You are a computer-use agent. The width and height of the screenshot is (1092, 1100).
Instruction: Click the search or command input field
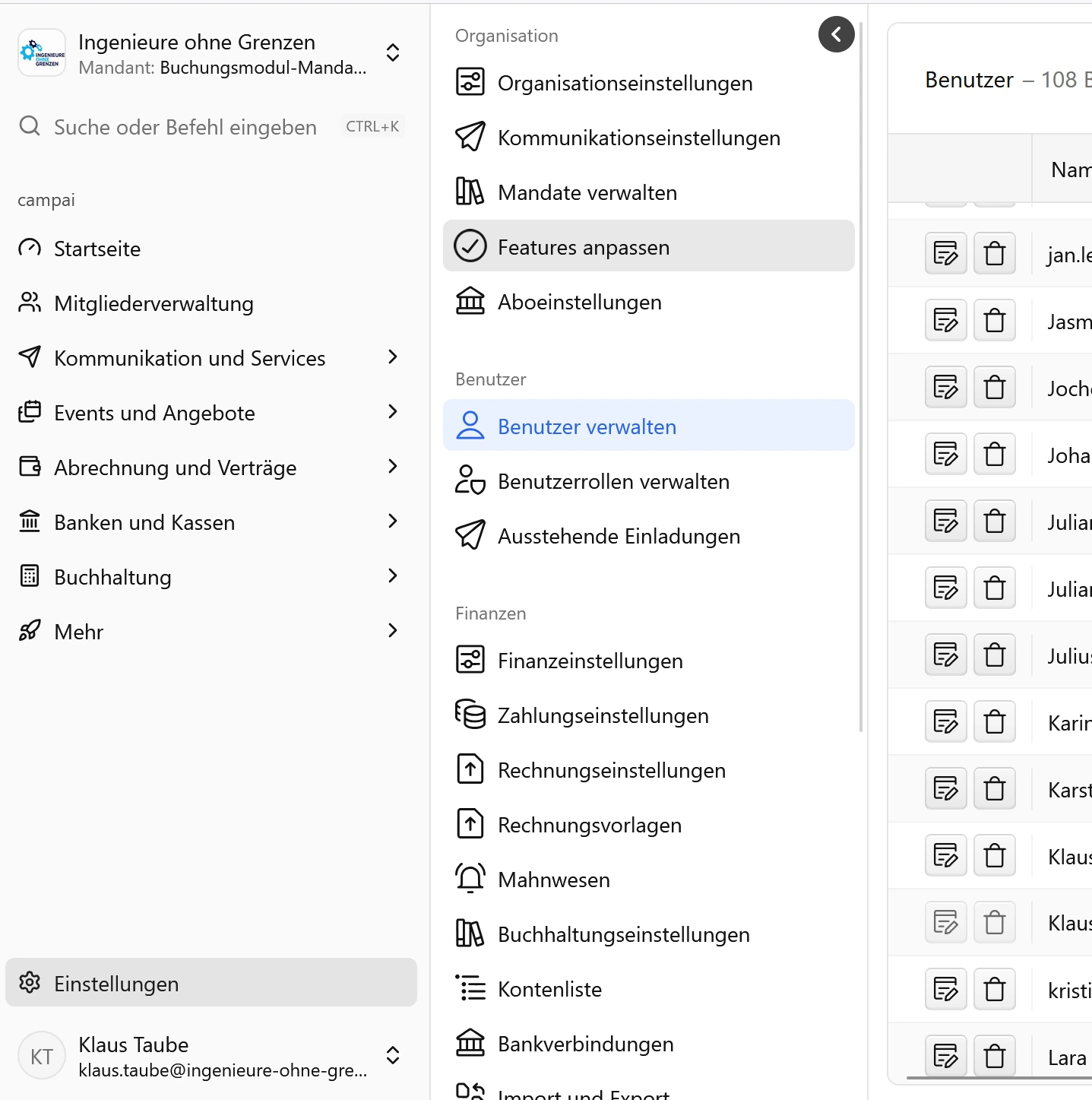click(185, 127)
